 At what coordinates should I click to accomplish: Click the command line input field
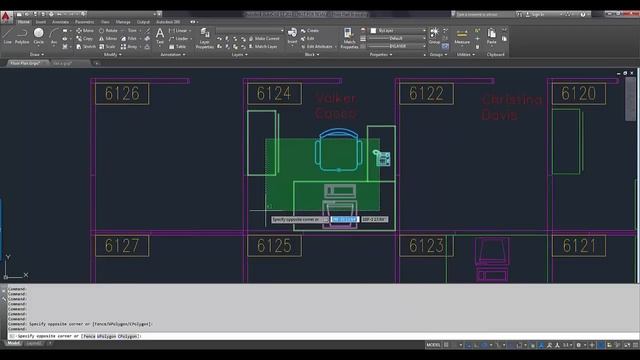pos(322,336)
